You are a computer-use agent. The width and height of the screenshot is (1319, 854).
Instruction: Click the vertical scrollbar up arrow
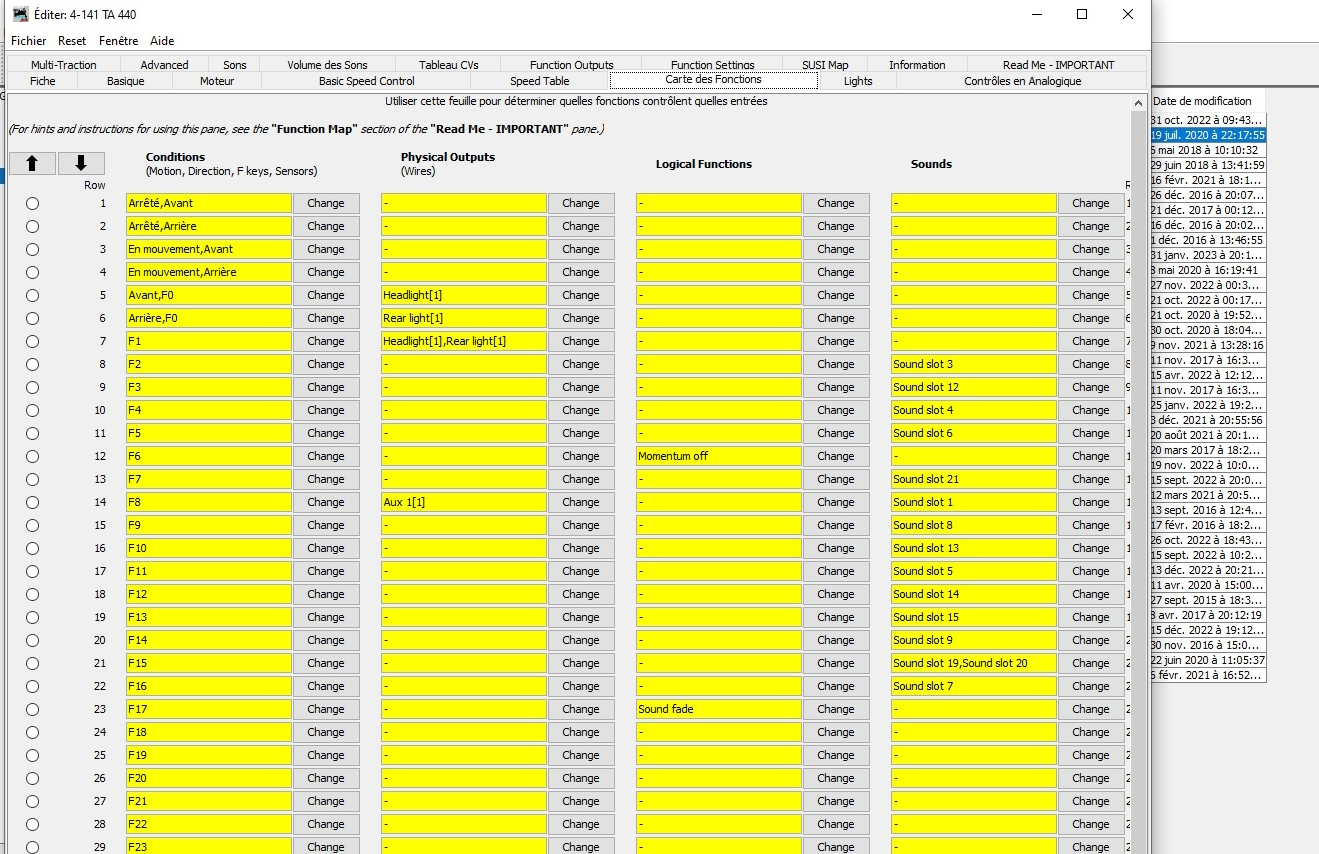pyautogui.click(x=1139, y=102)
